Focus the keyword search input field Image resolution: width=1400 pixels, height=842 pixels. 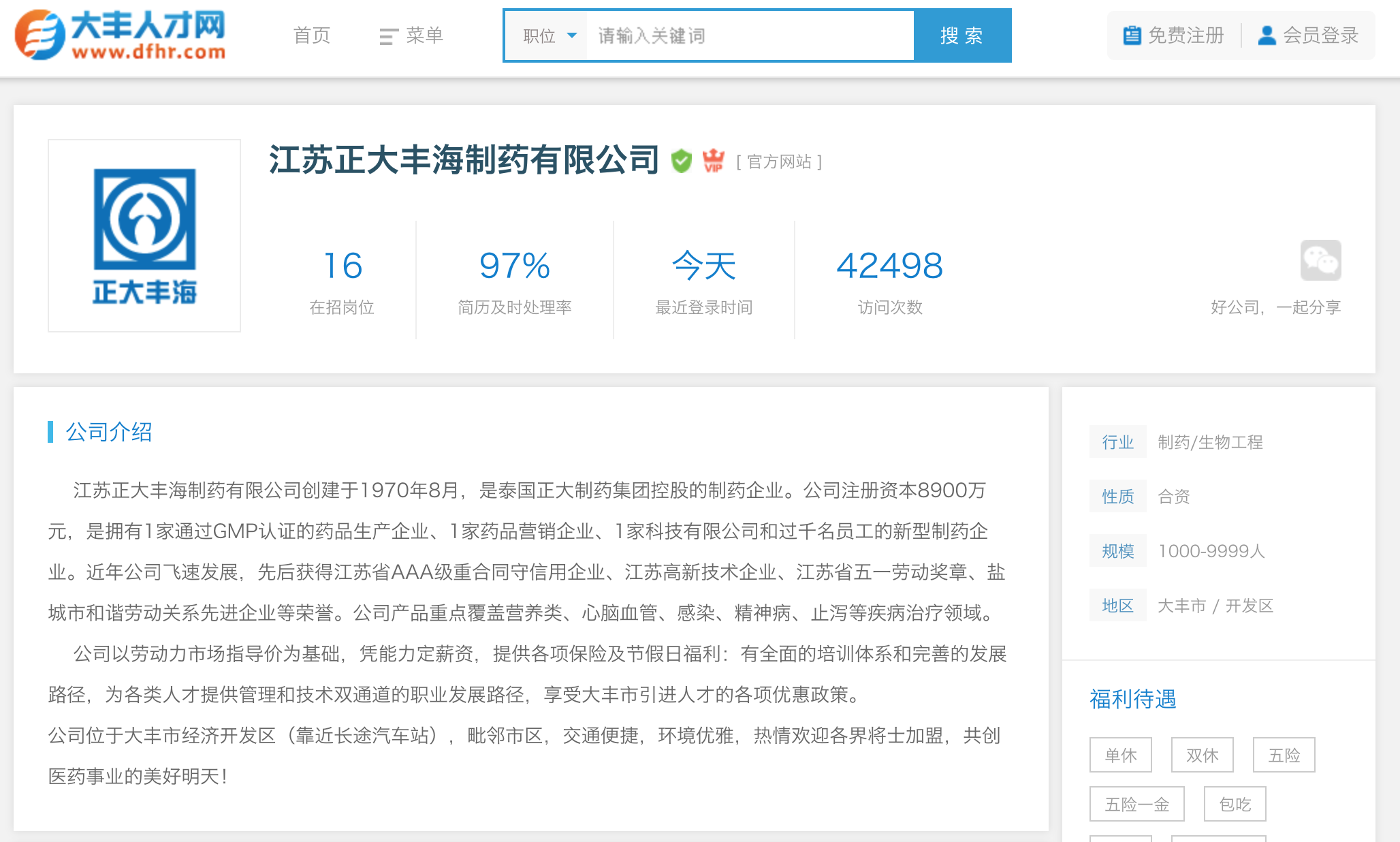point(750,35)
